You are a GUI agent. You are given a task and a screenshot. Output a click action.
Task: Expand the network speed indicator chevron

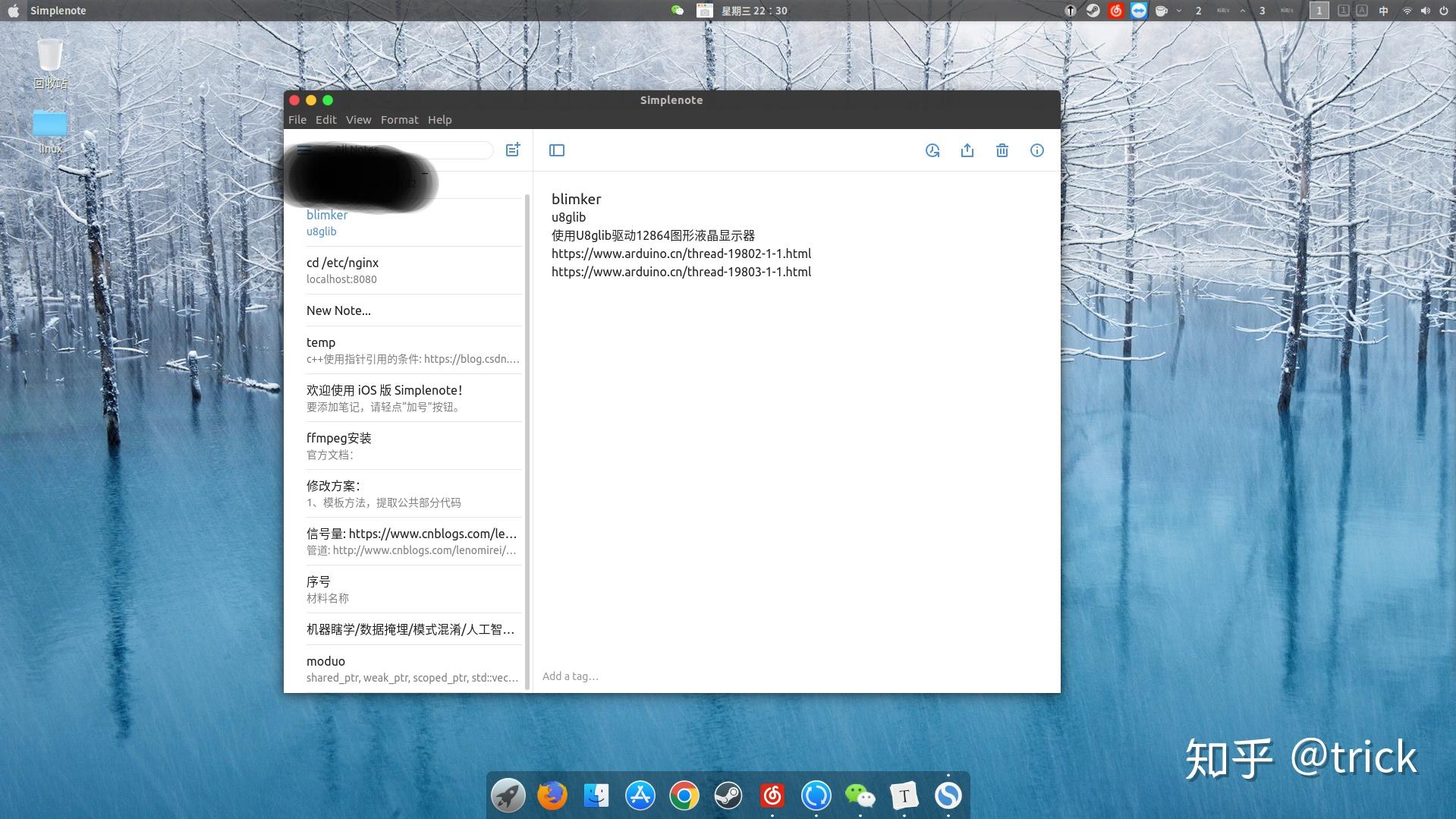(x=1242, y=11)
